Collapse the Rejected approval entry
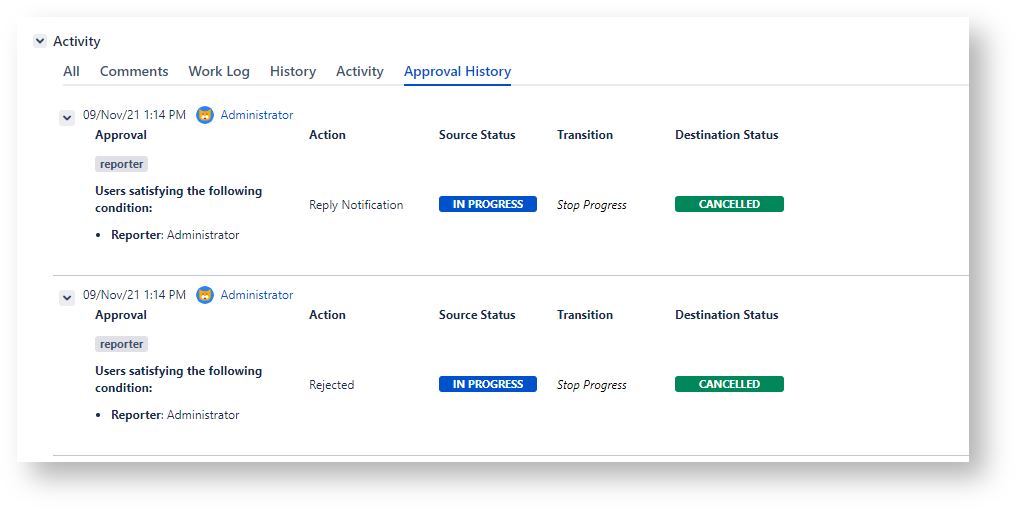This screenshot has width=1017, height=510. (67, 297)
